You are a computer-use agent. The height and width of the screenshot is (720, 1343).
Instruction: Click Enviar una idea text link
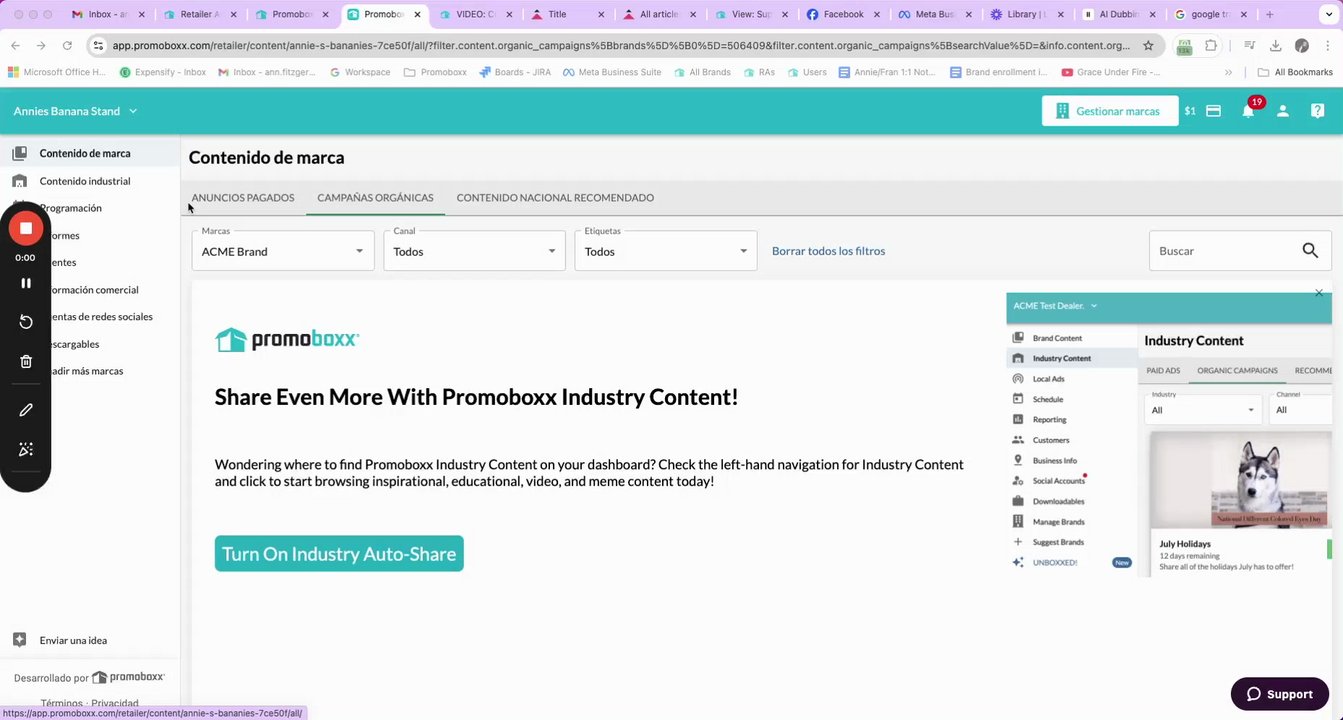coord(73,640)
